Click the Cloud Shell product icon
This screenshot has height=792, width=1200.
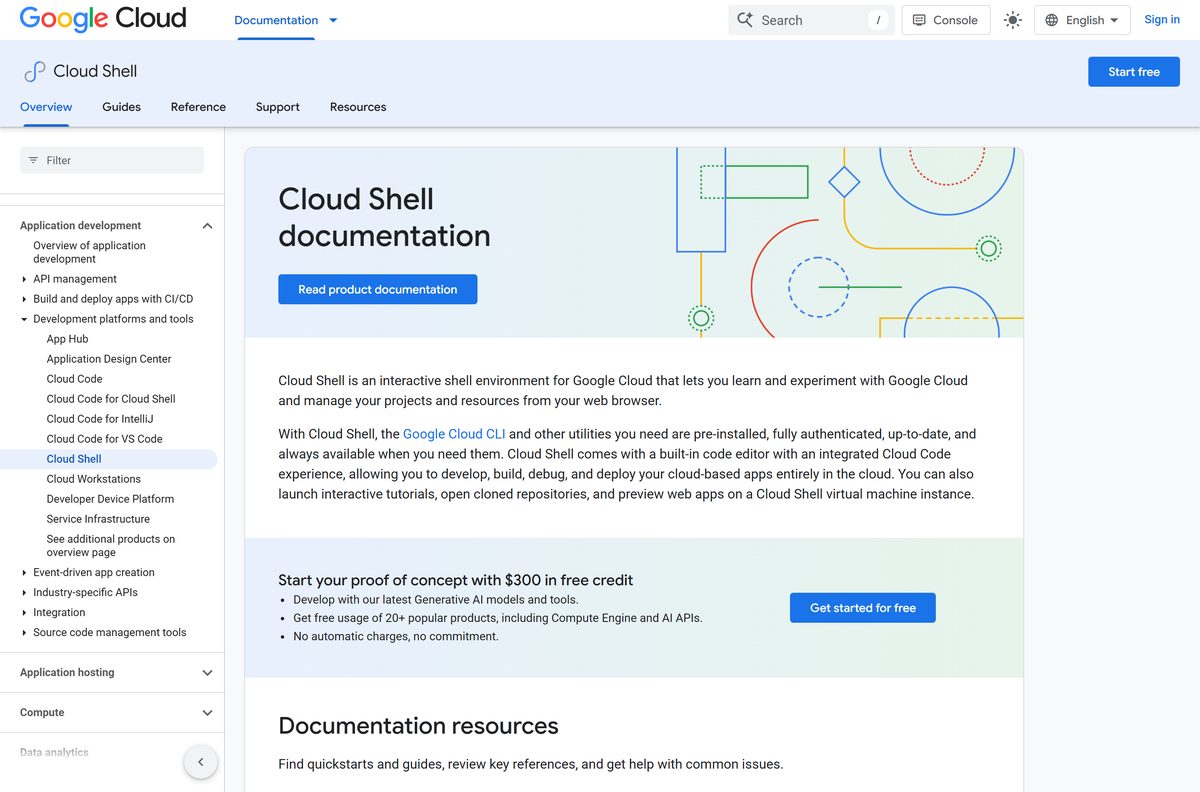(x=34, y=71)
